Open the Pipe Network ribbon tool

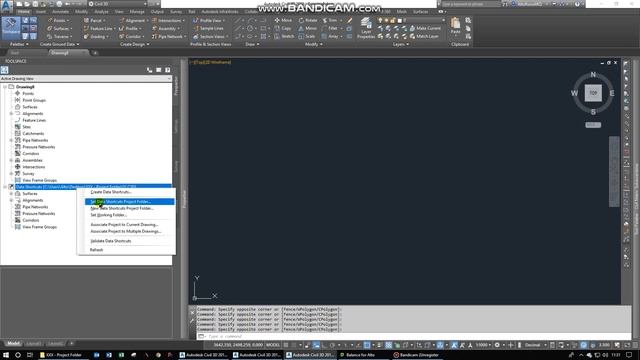point(169,37)
